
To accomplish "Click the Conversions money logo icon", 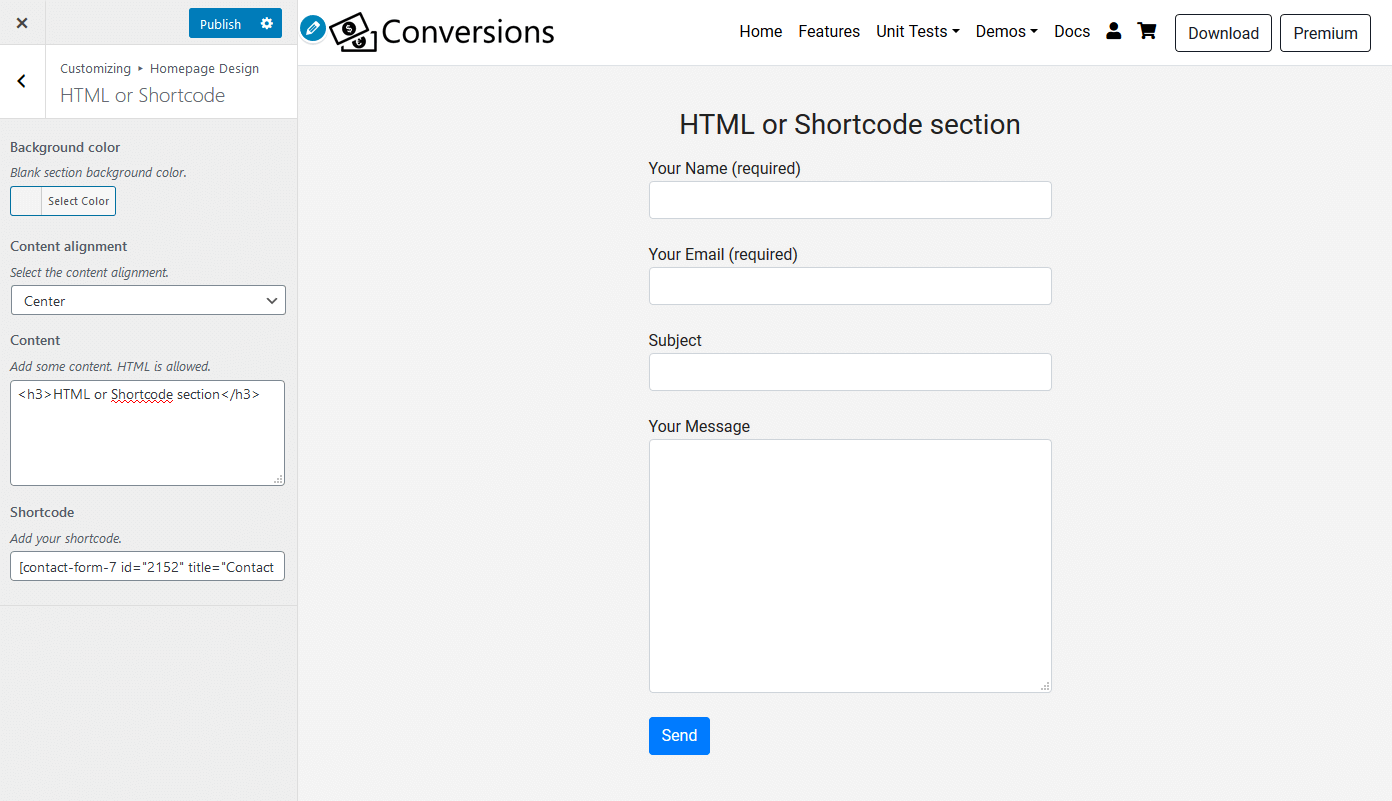I will (x=354, y=32).
